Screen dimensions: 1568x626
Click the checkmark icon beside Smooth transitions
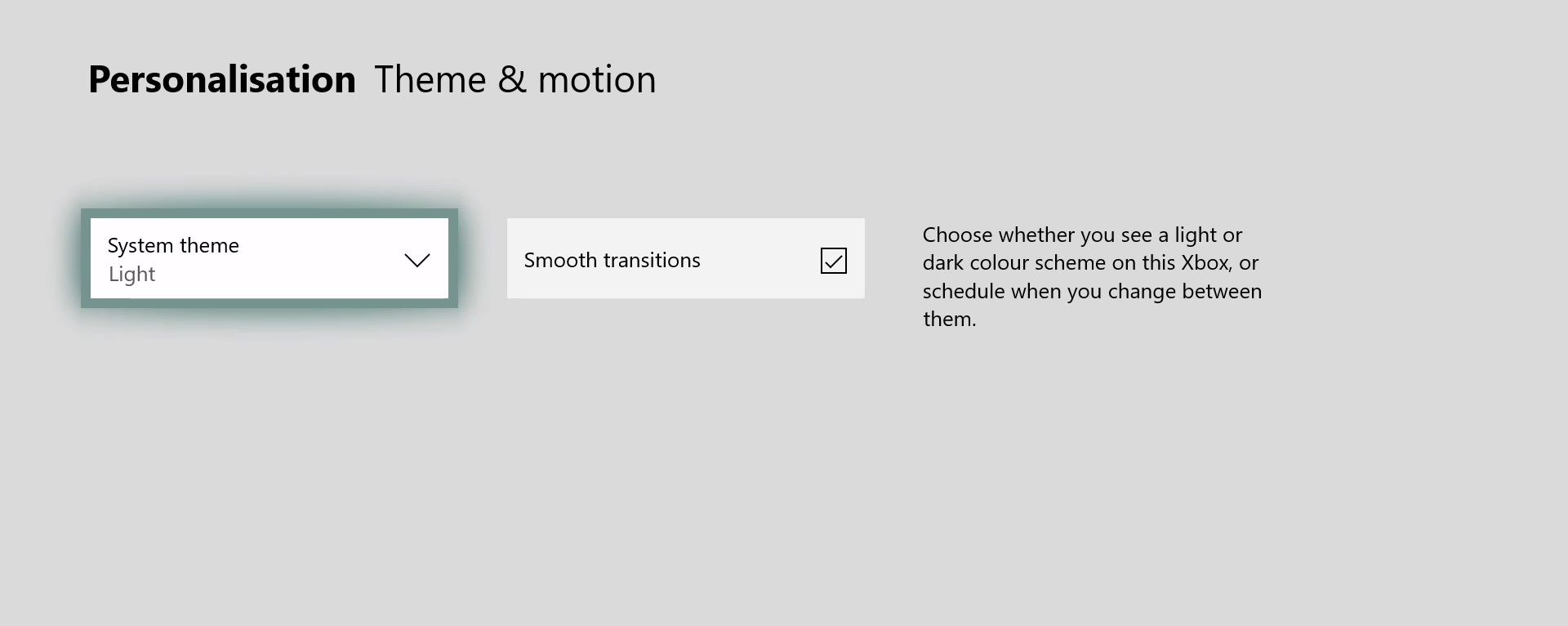pos(833,261)
